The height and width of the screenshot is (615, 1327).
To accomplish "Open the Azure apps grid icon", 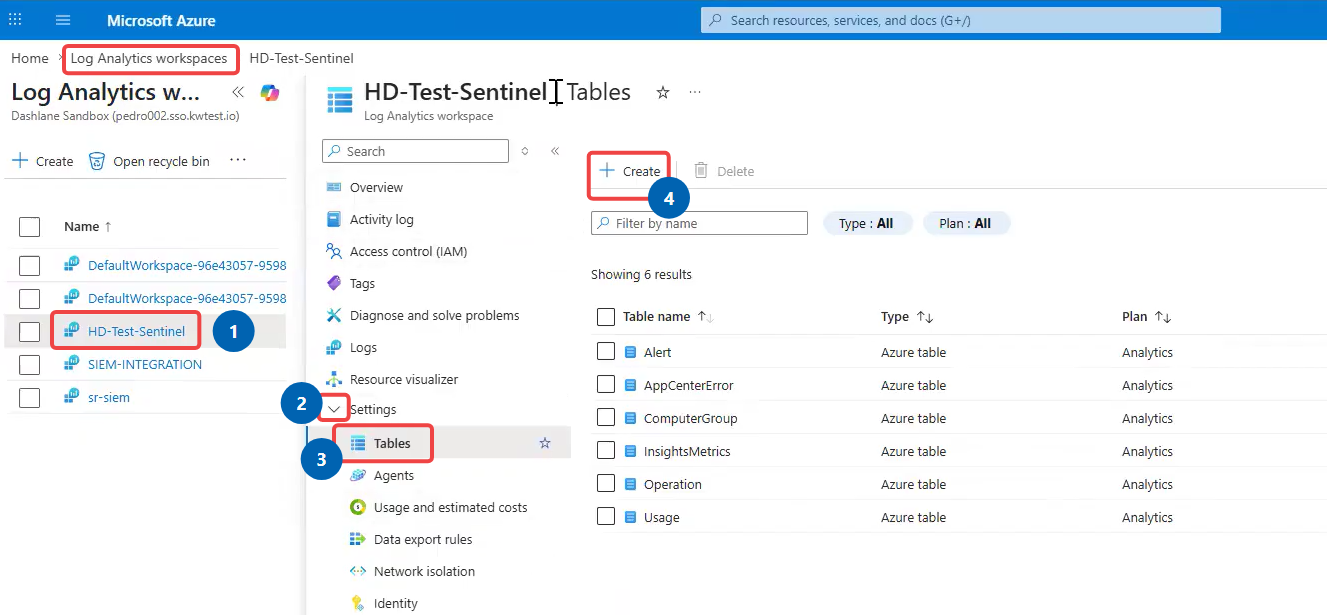I will 15,20.
